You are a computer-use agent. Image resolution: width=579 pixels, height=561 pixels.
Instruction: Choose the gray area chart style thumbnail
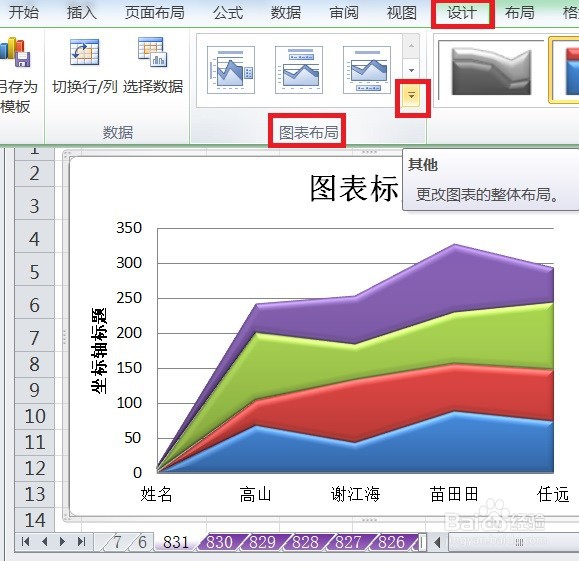pyautogui.click(x=491, y=71)
